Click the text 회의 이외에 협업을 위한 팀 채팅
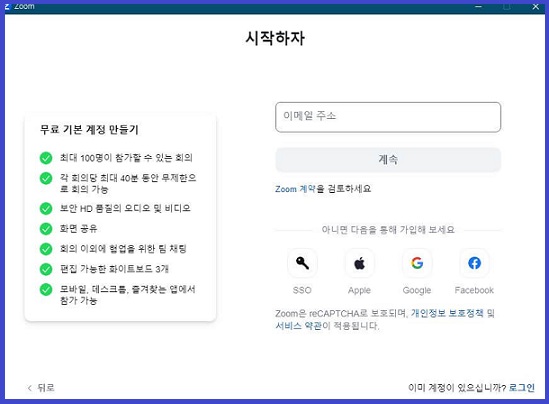This screenshot has width=549, height=404. [123, 249]
